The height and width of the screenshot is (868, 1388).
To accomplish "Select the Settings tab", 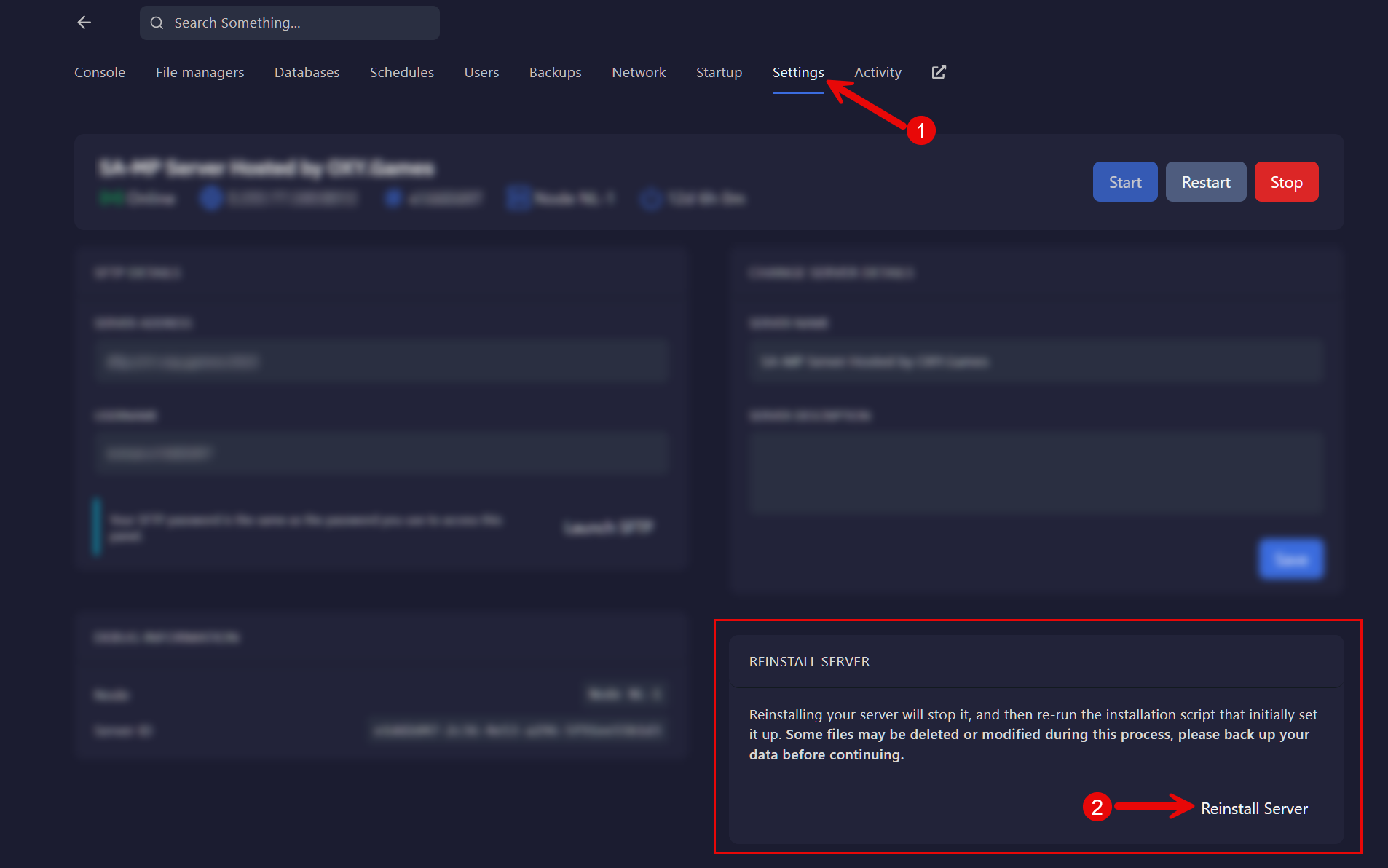I will pos(797,73).
